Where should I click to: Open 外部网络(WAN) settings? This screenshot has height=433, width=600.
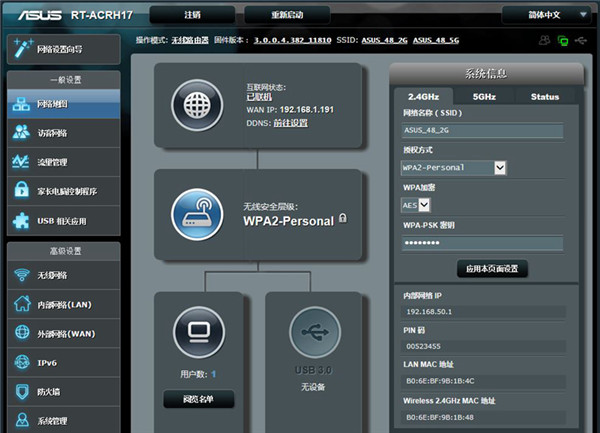60,334
